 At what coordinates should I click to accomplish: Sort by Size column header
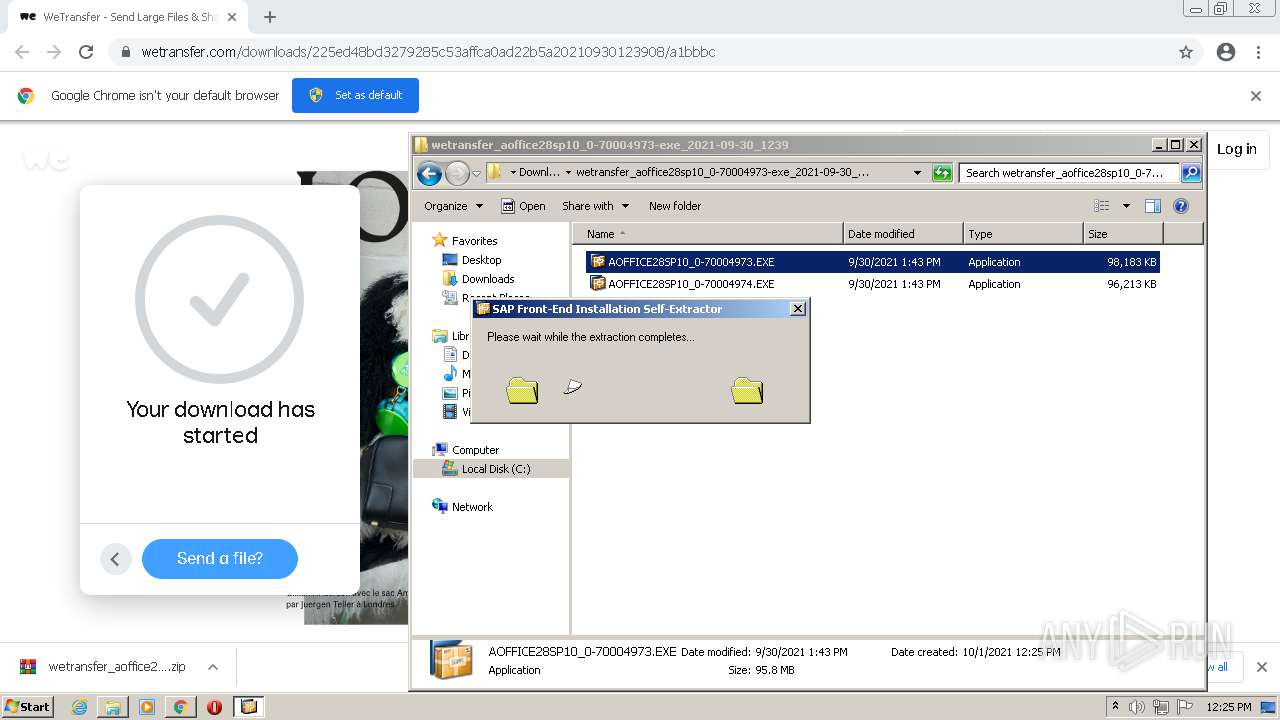[1124, 234]
